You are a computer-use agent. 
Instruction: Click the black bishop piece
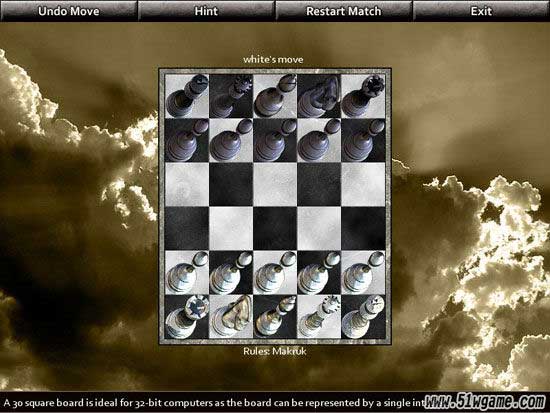point(275,96)
